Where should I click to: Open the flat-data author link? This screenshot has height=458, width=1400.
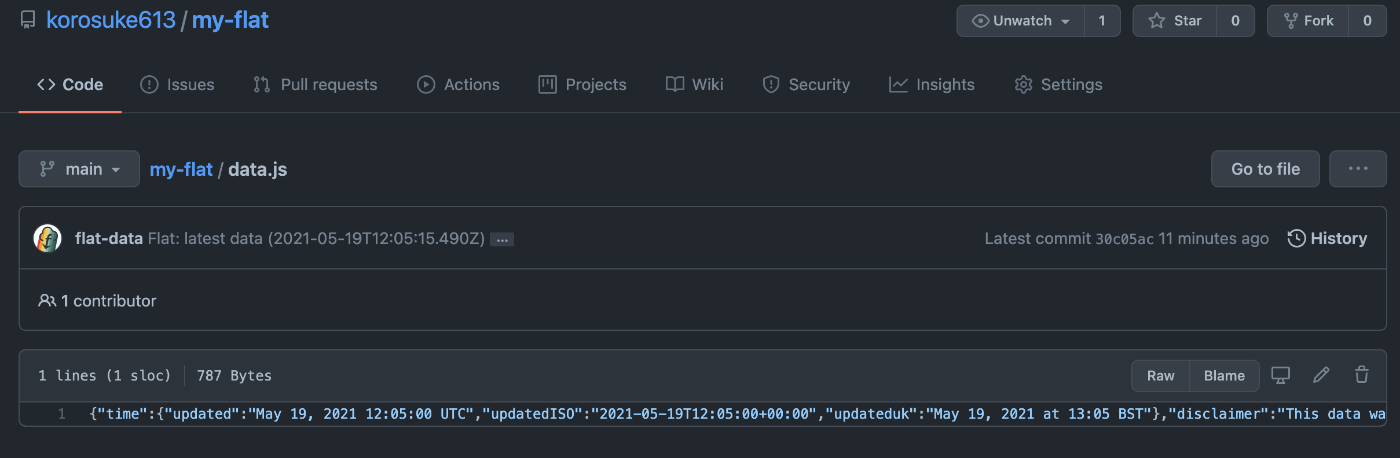tap(109, 238)
